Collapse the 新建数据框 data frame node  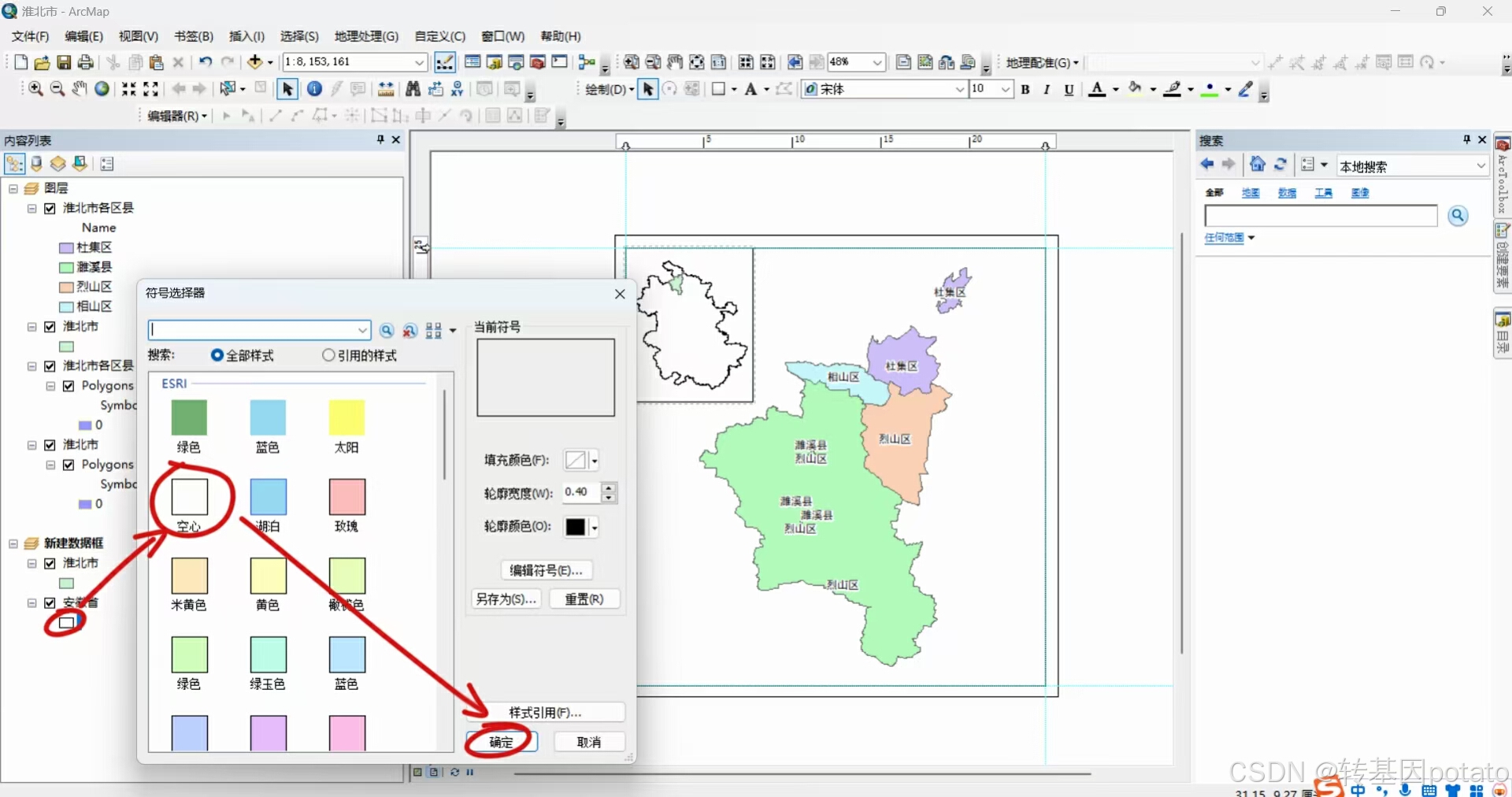pos(13,543)
